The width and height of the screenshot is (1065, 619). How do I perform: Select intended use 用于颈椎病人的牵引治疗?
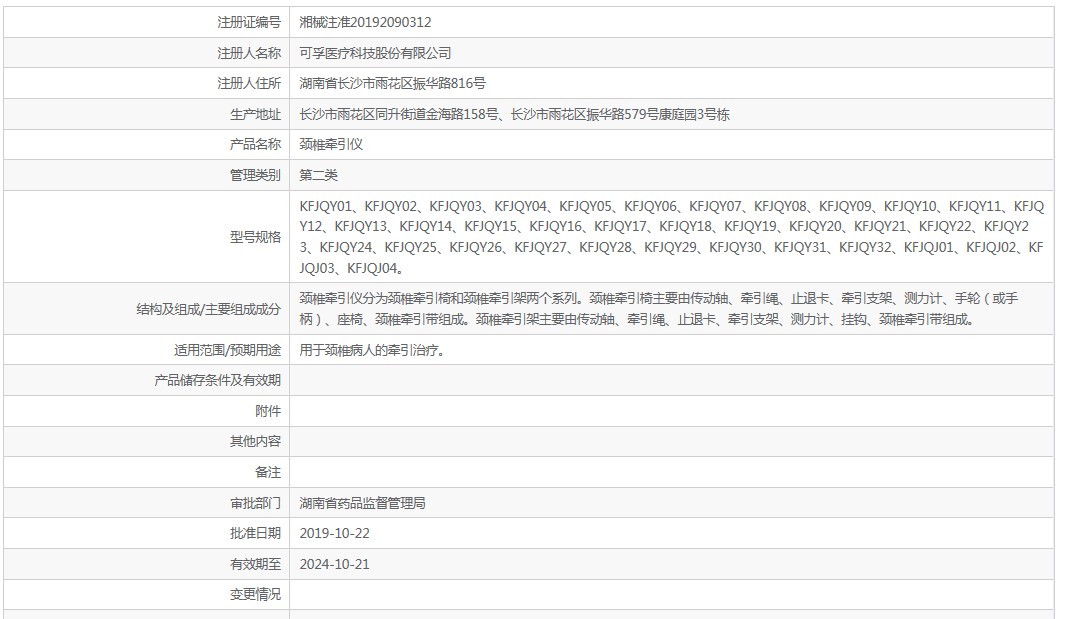[x=372, y=351]
